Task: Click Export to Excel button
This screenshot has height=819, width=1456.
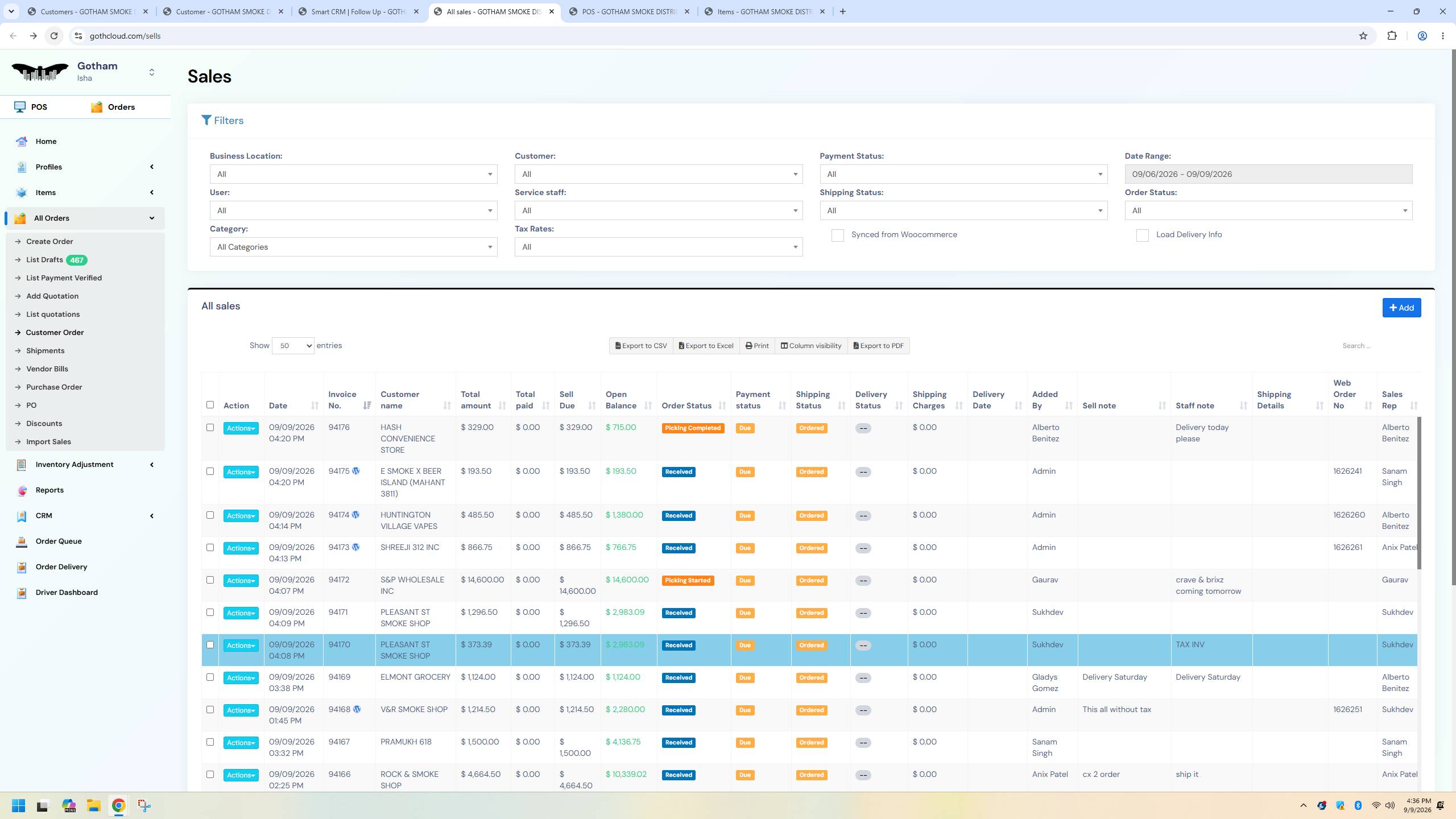Action: tap(706, 346)
